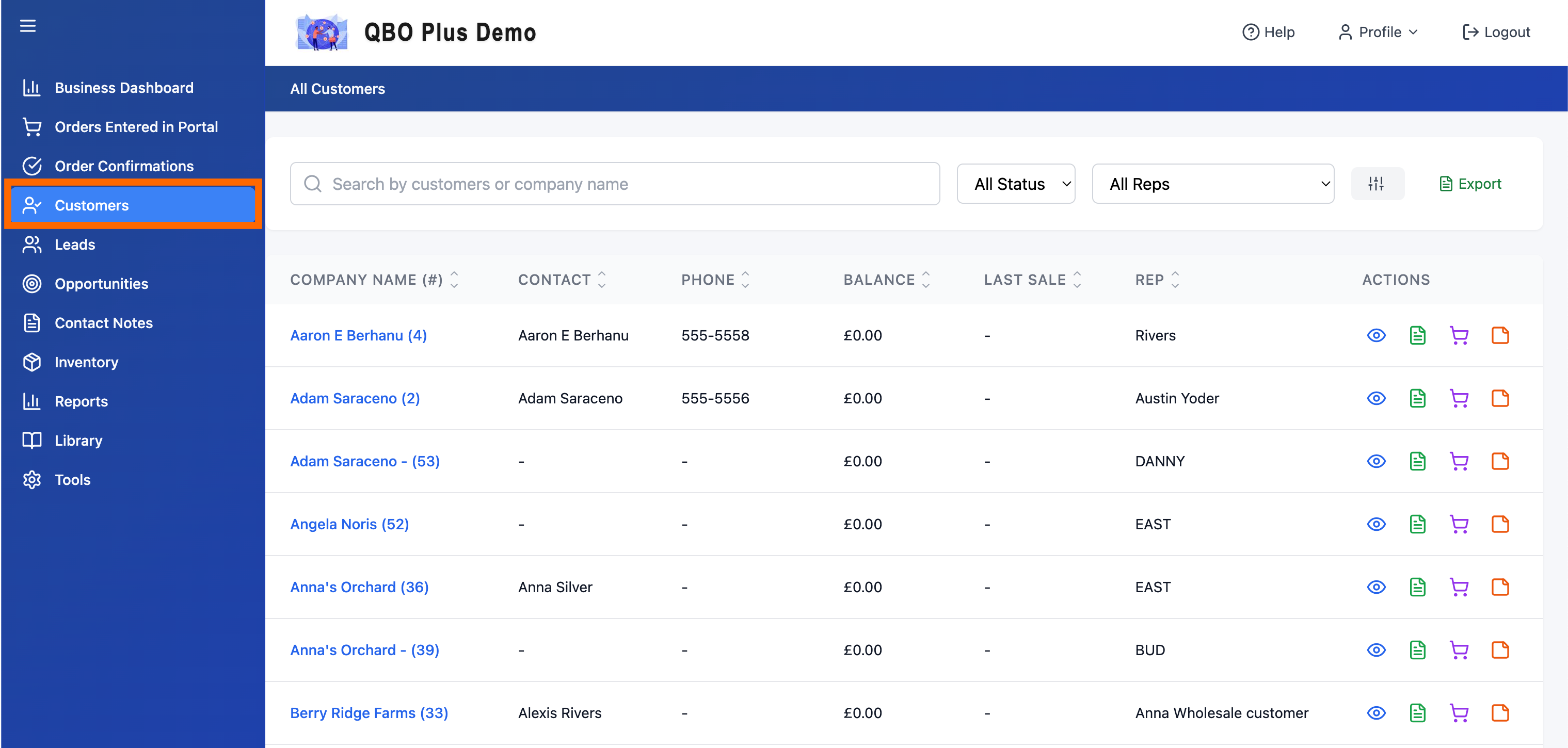Open the All Status dropdown
1568x748 pixels.
(1016, 184)
